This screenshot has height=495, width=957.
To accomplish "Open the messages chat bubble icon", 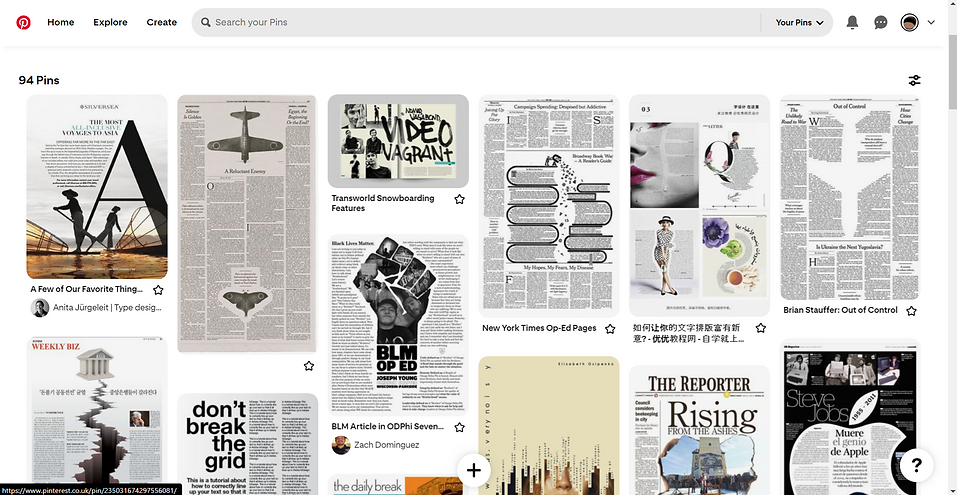I will click(x=880, y=23).
